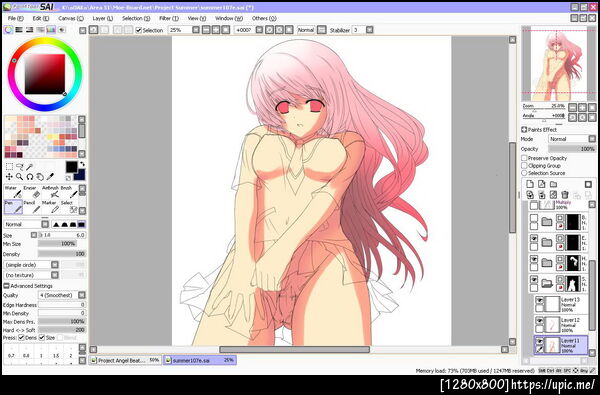Hide Layer13 with its eye icon
600x395 pixels.
tap(539, 300)
